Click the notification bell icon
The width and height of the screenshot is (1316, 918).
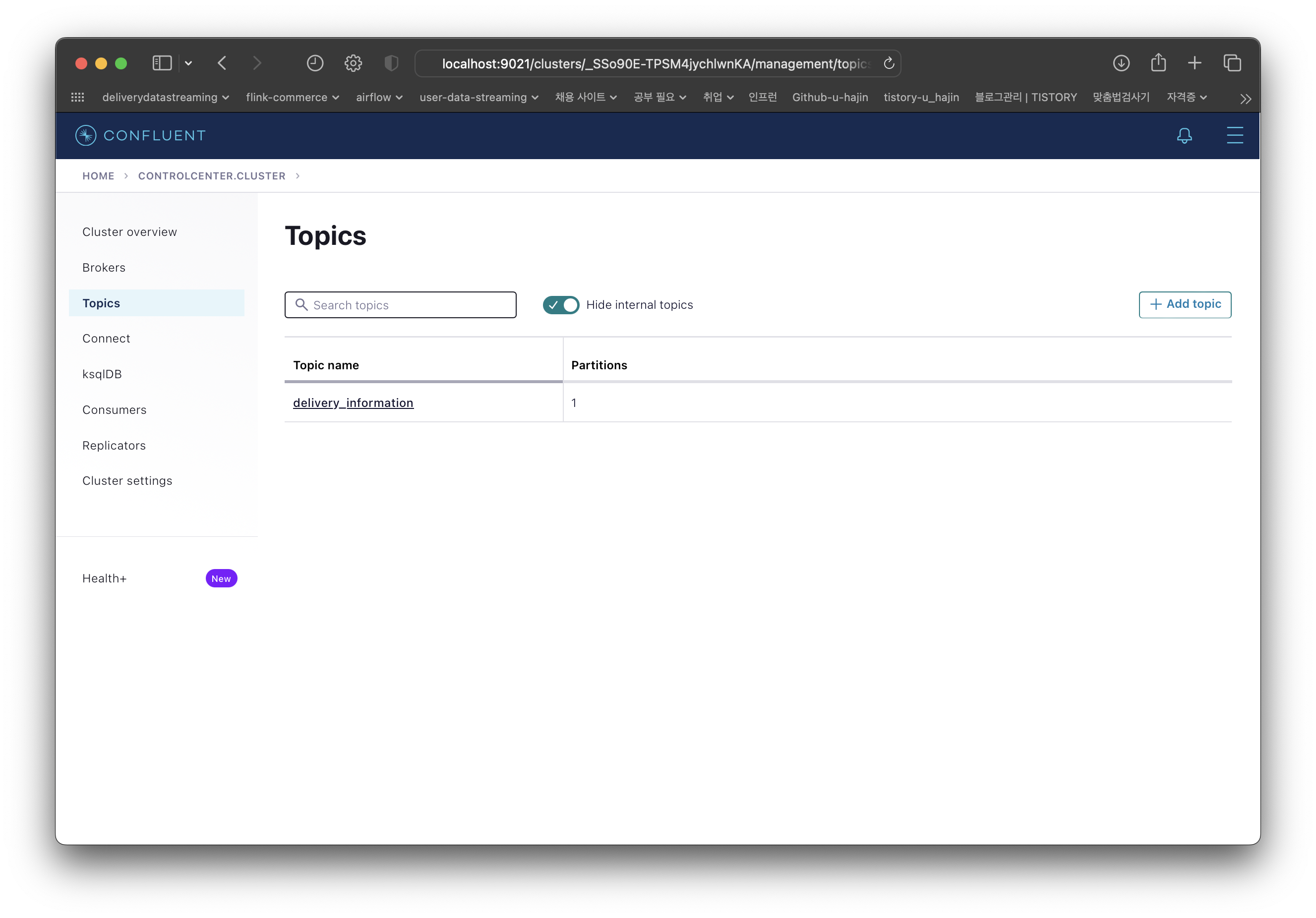[1184, 136]
